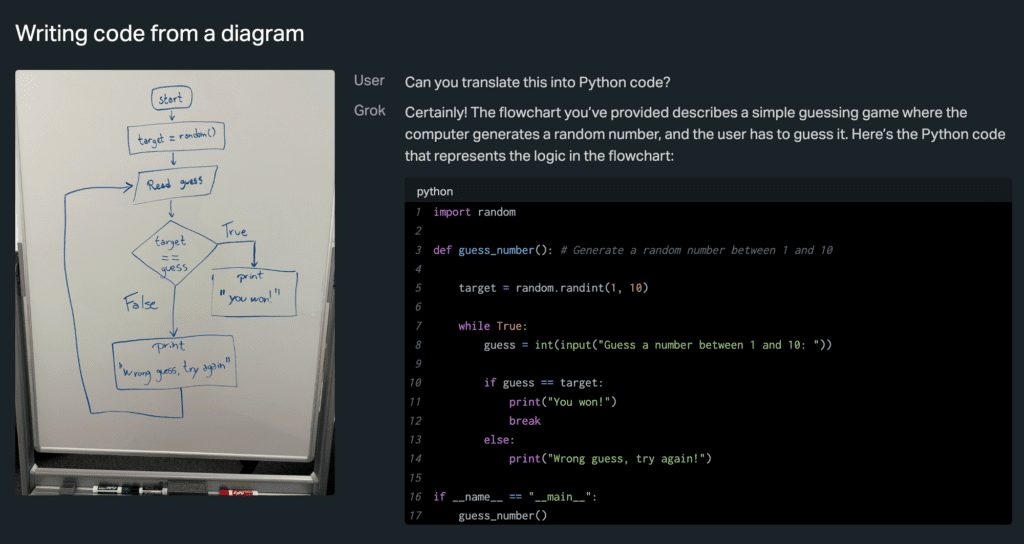
Task: Click the 'import random' code line
Action: 474,212
